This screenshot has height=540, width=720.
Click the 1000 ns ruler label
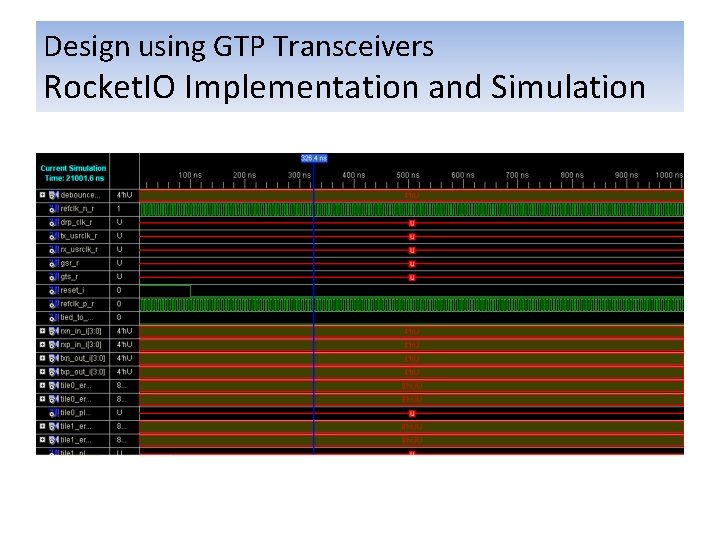[x=669, y=175]
